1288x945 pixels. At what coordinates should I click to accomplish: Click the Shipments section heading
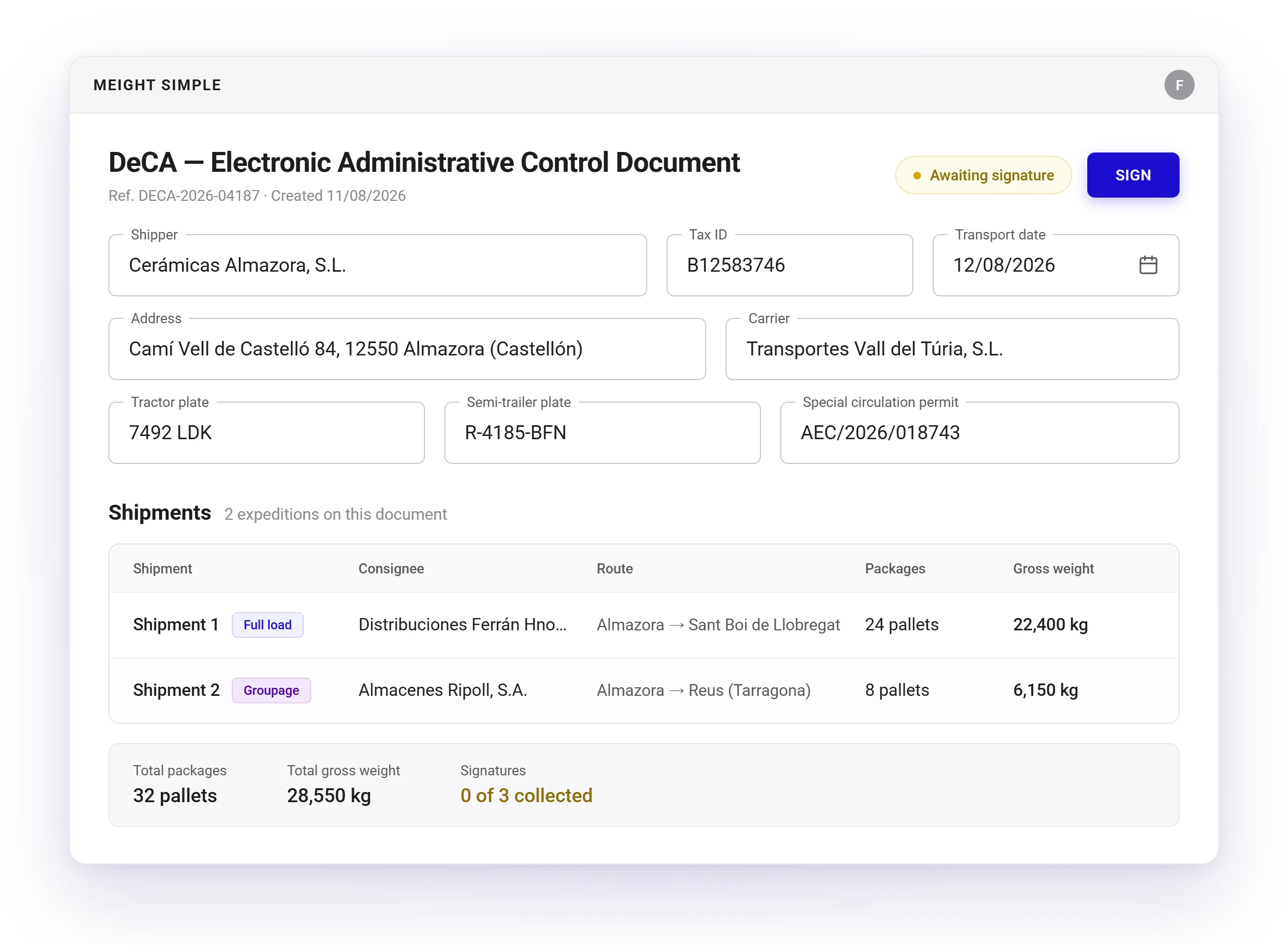click(x=159, y=513)
